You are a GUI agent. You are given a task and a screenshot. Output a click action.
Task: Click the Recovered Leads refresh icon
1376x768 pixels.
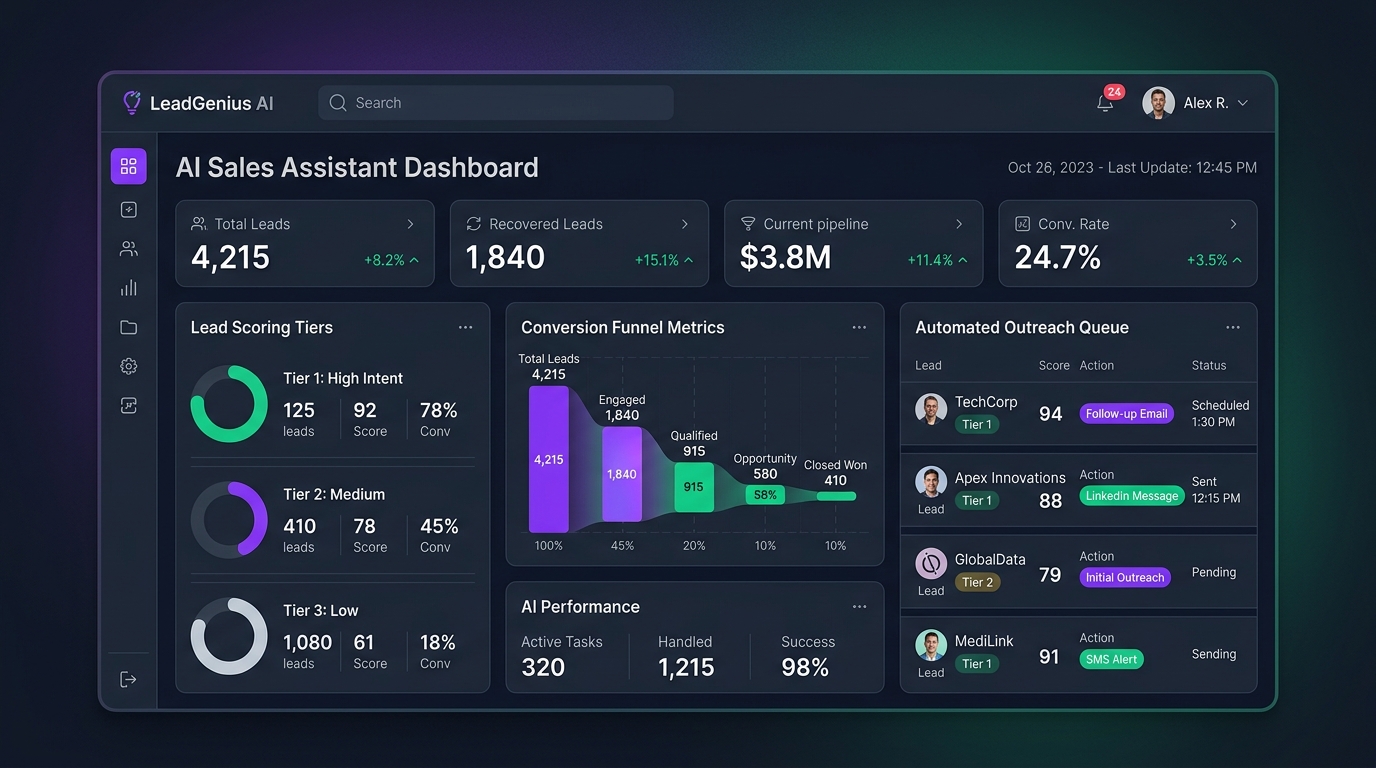tap(473, 224)
